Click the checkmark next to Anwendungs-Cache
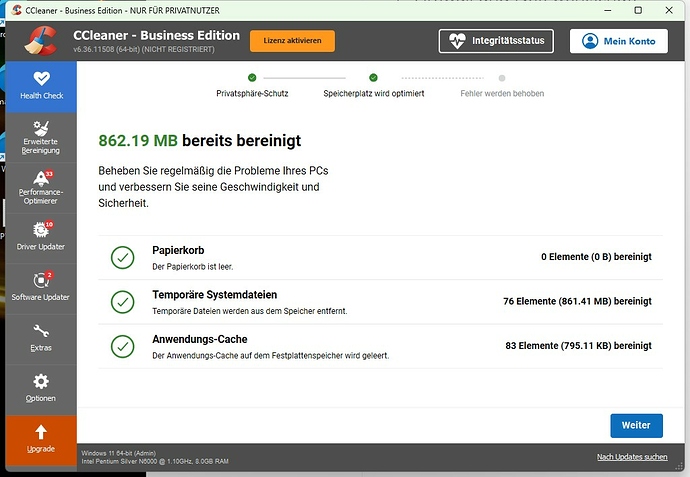This screenshot has height=477, width=690. pos(123,346)
